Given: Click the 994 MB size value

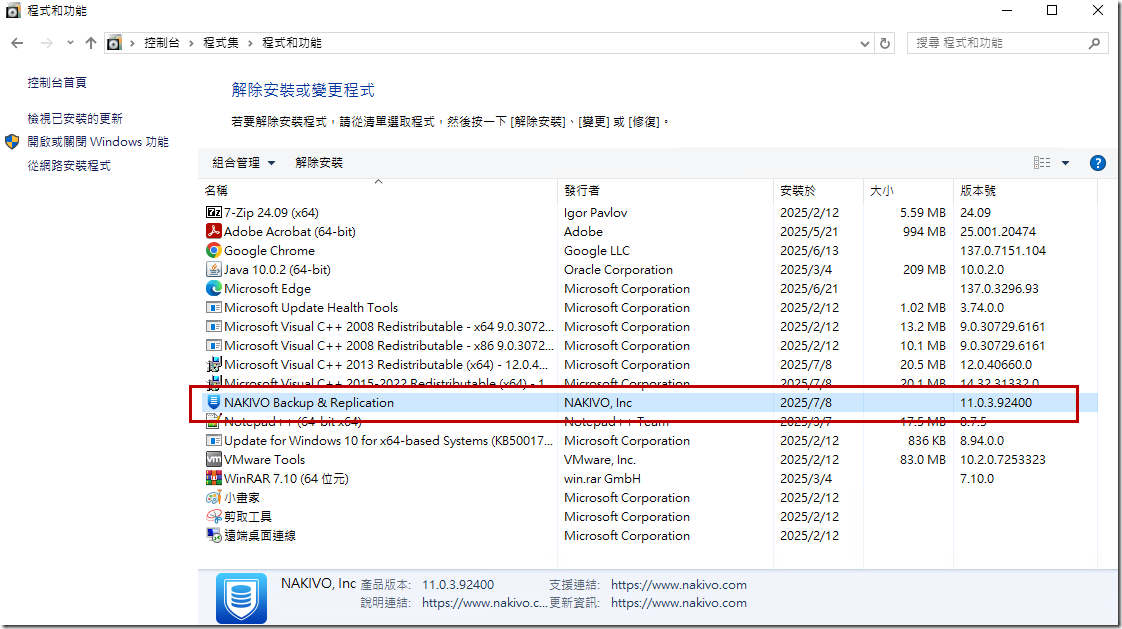Looking at the screenshot, I should (924, 231).
